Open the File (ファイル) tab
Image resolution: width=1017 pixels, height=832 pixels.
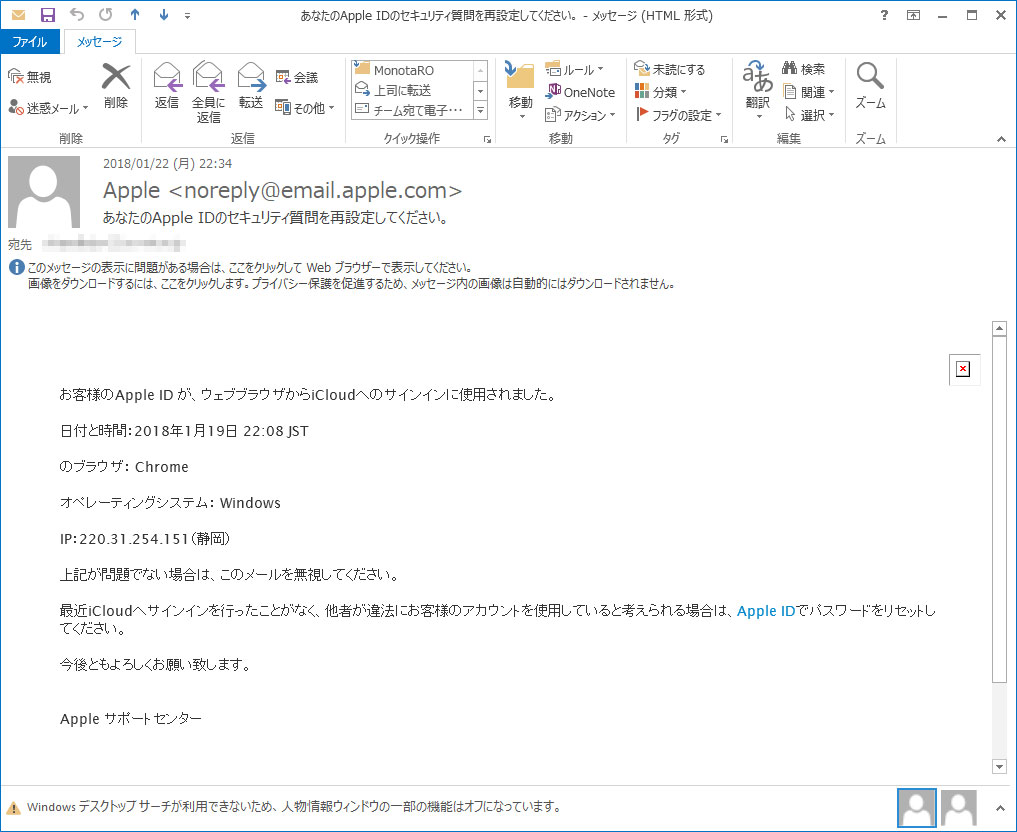click(30, 42)
